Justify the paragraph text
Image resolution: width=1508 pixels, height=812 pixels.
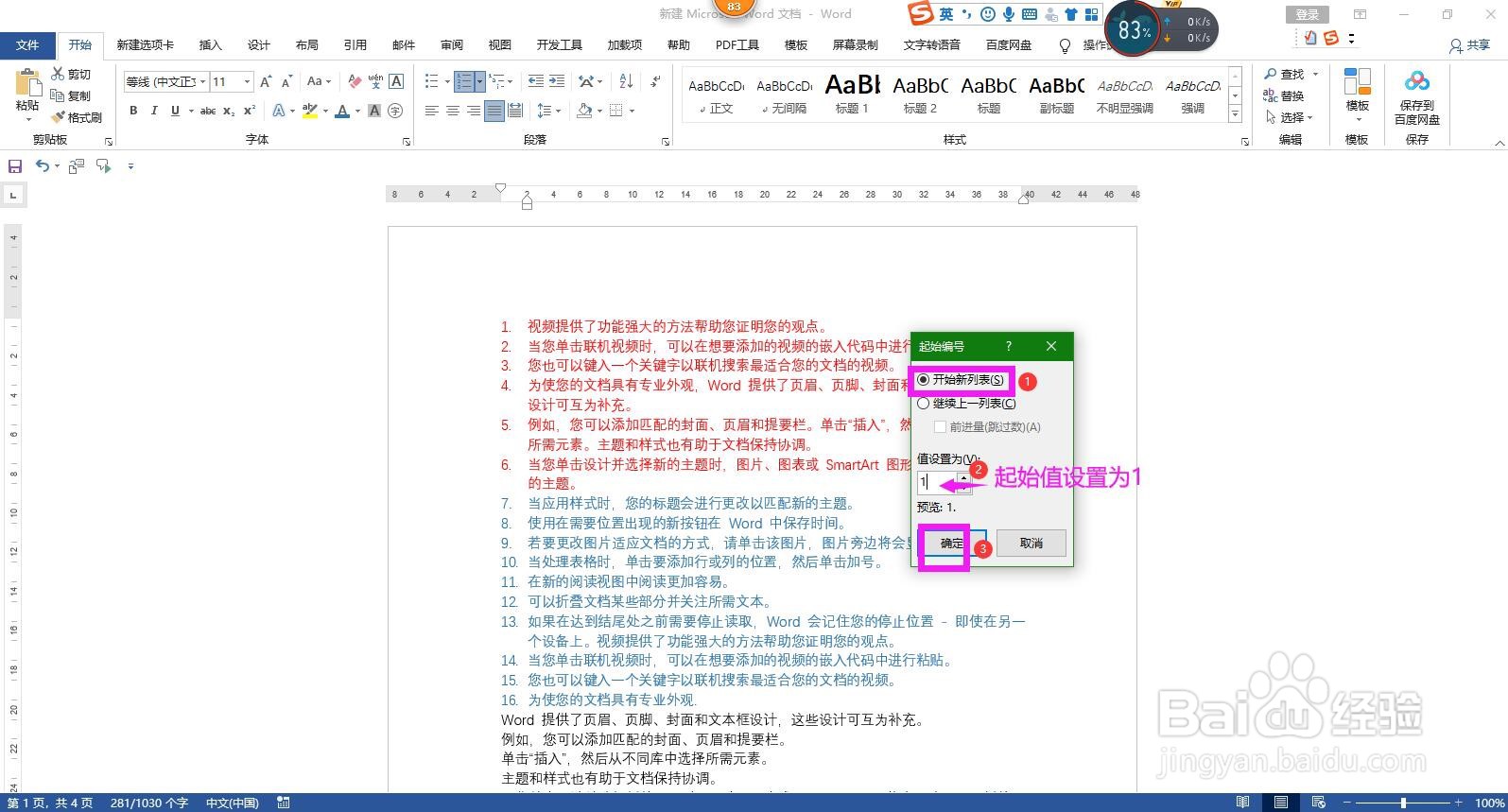[494, 111]
